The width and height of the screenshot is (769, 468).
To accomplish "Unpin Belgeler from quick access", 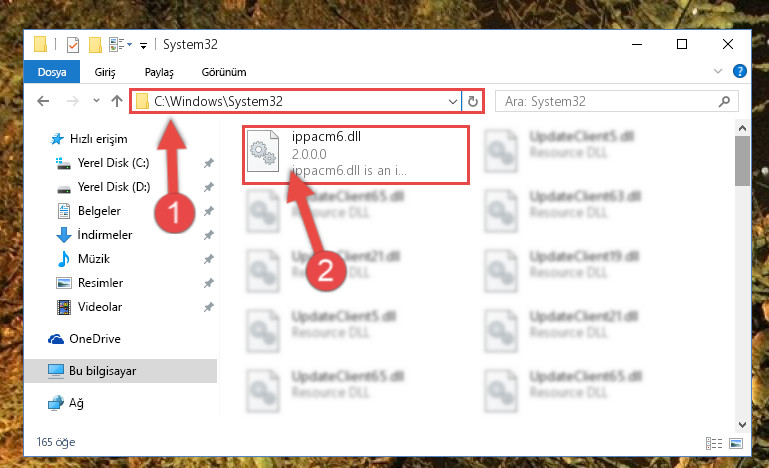I will click(208, 211).
